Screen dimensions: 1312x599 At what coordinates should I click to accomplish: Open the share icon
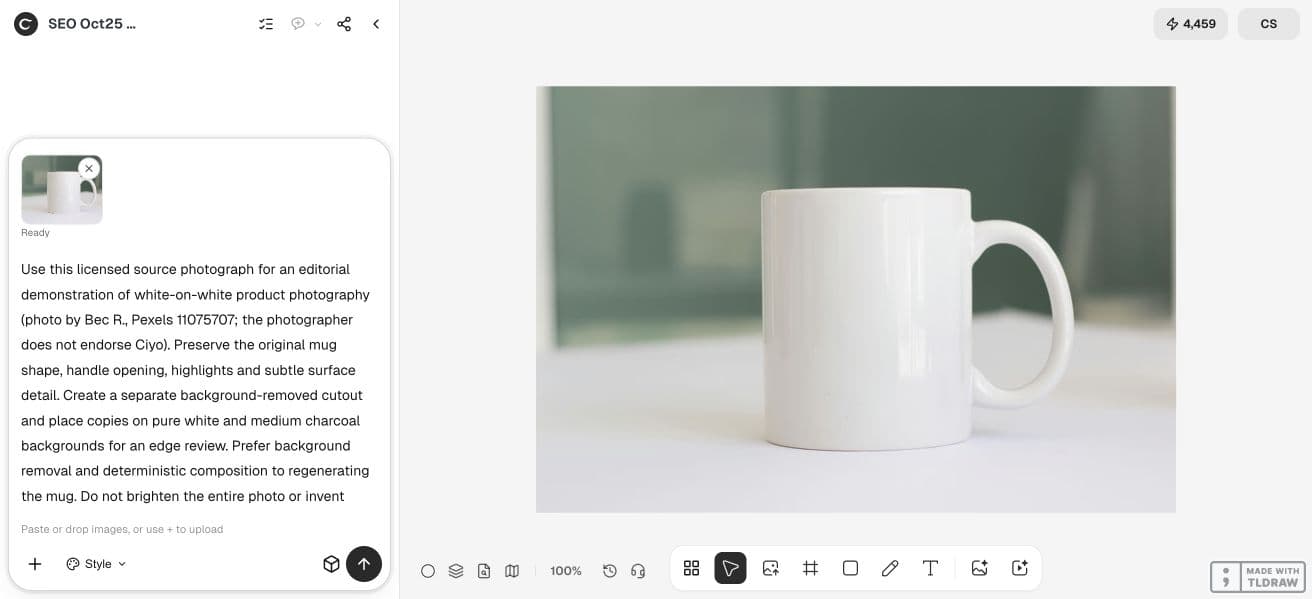click(344, 24)
